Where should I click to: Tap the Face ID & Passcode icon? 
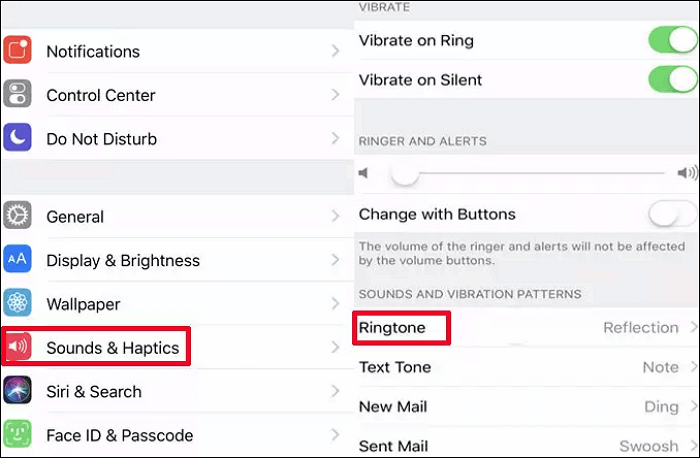click(17, 435)
